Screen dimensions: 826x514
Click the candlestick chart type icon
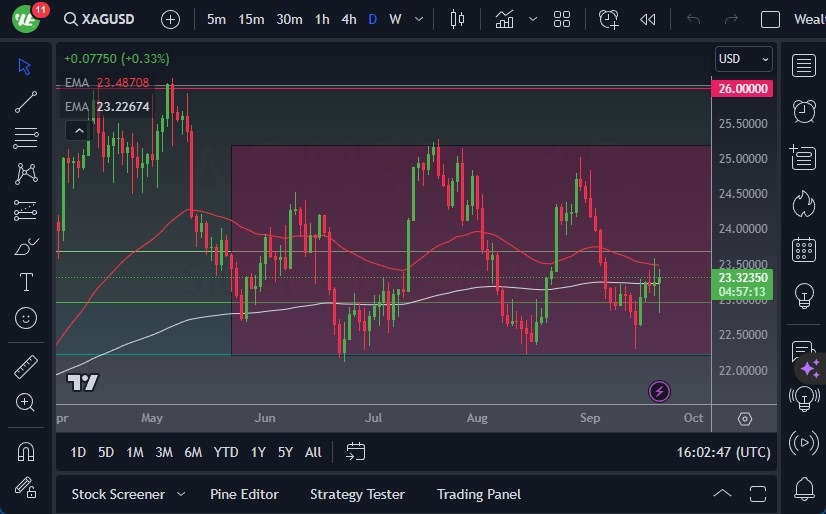click(x=458, y=19)
